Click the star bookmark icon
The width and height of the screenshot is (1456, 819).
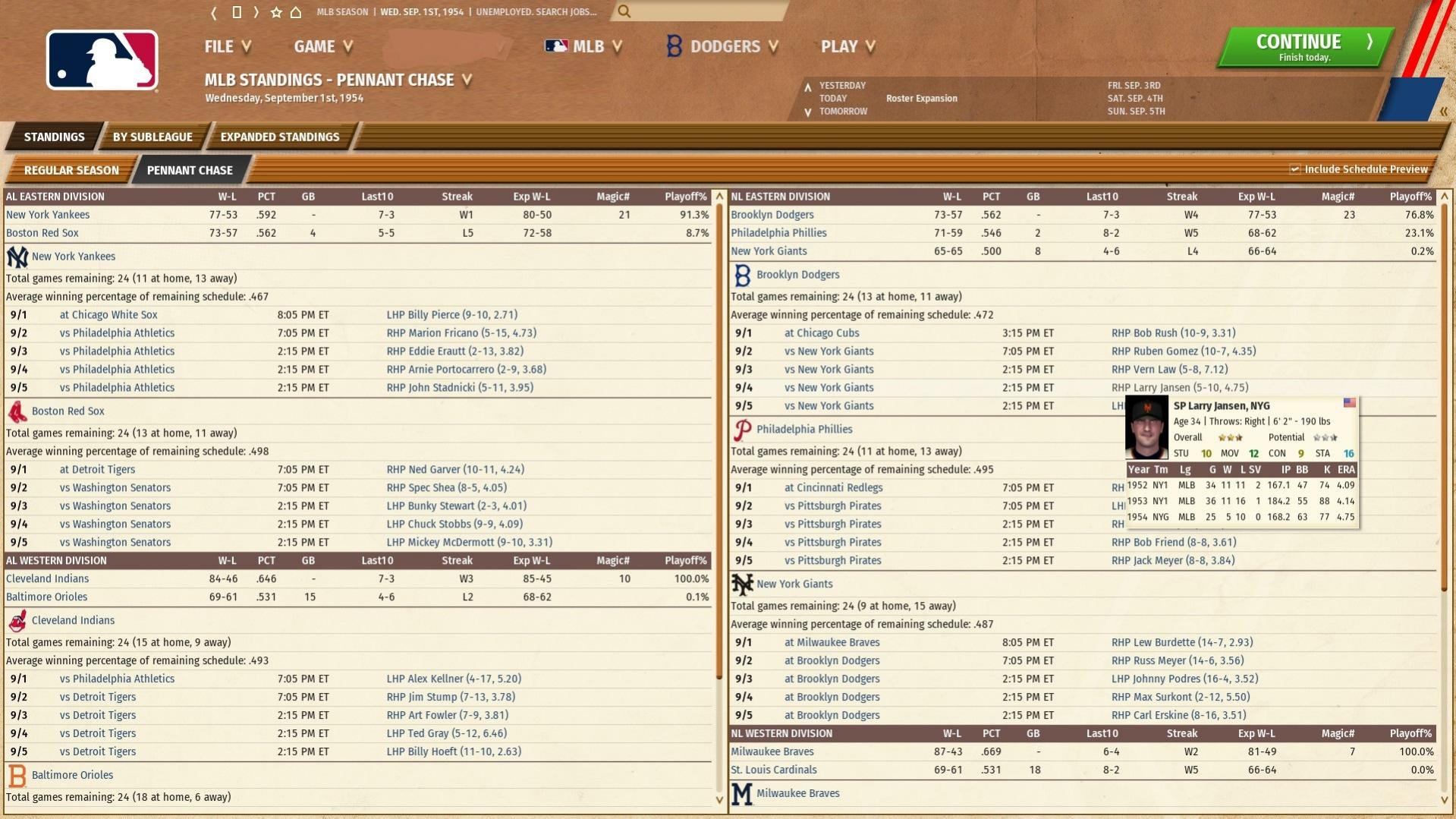point(276,12)
